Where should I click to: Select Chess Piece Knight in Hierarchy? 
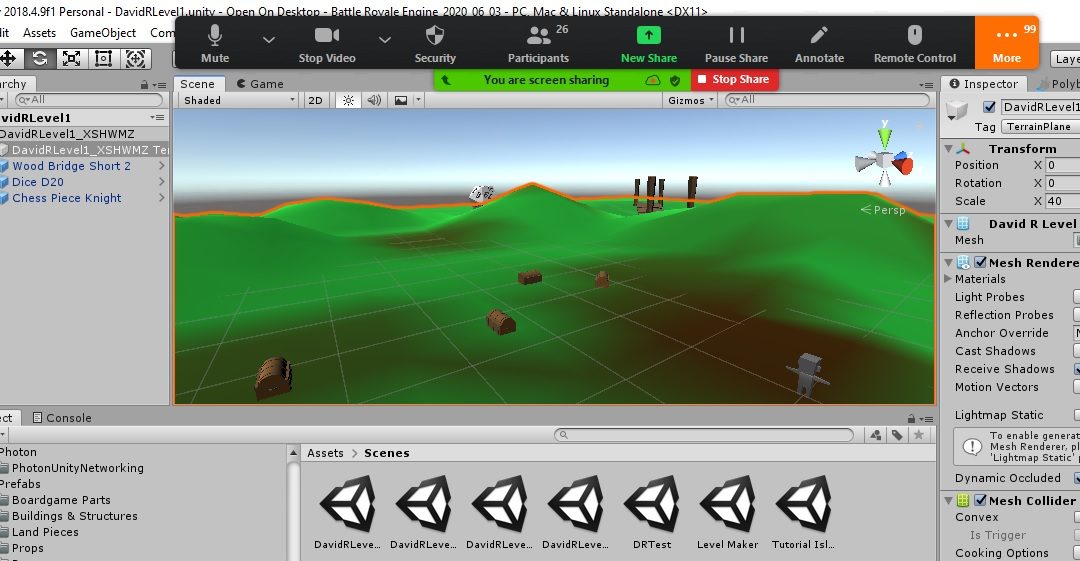click(x=66, y=198)
